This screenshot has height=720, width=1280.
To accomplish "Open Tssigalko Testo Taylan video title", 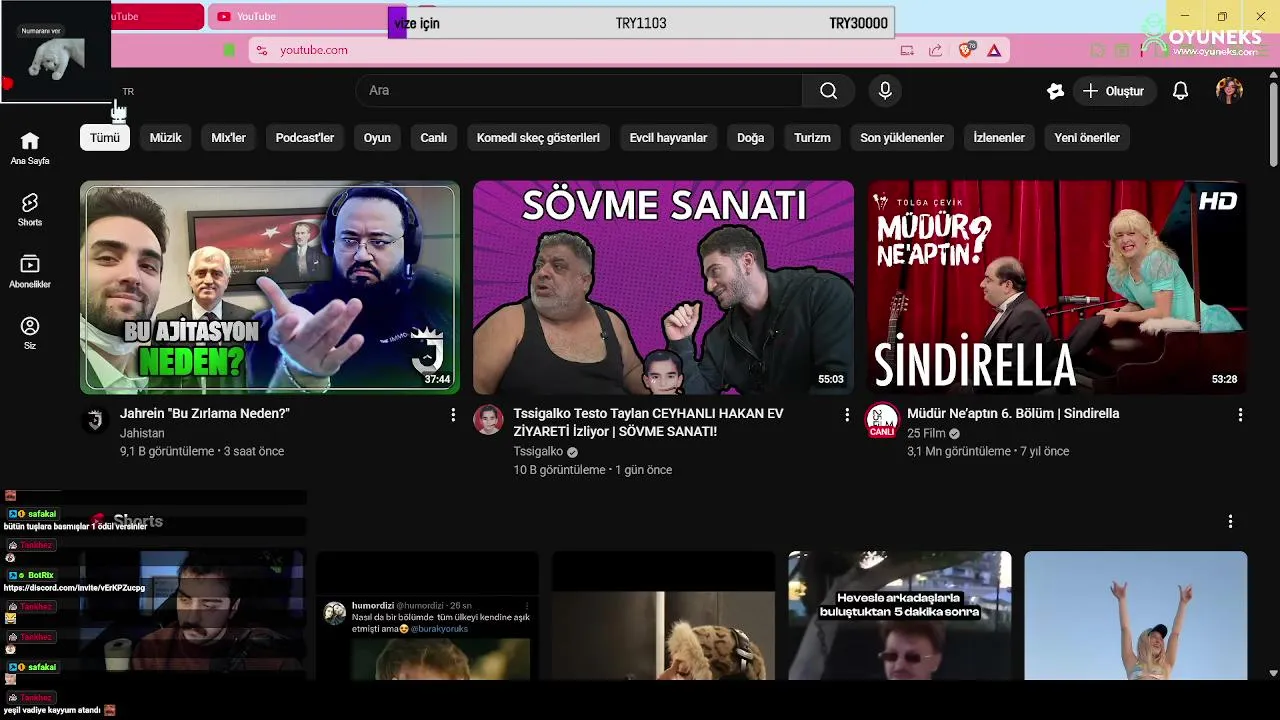I will coord(649,423).
